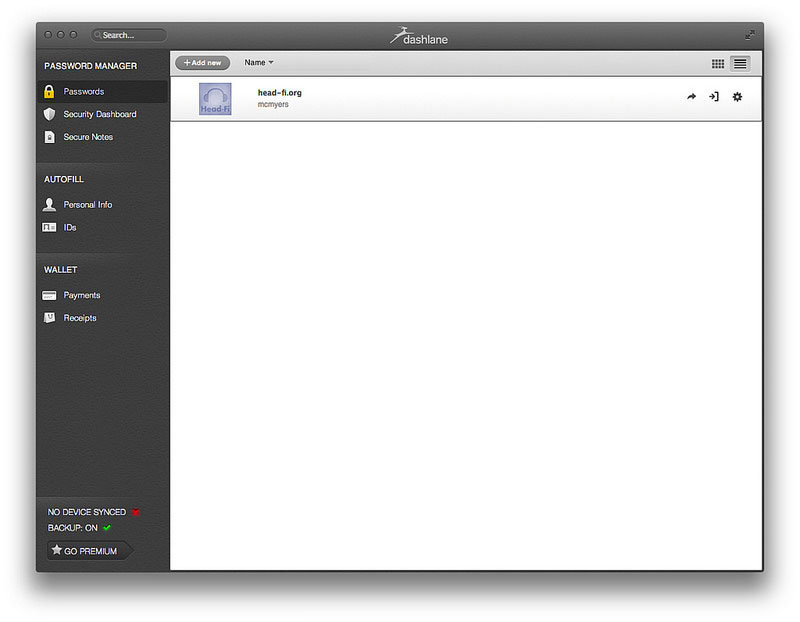Viewport: 800px width, 622px height.
Task: Click the Go Premium button
Action: [x=89, y=551]
